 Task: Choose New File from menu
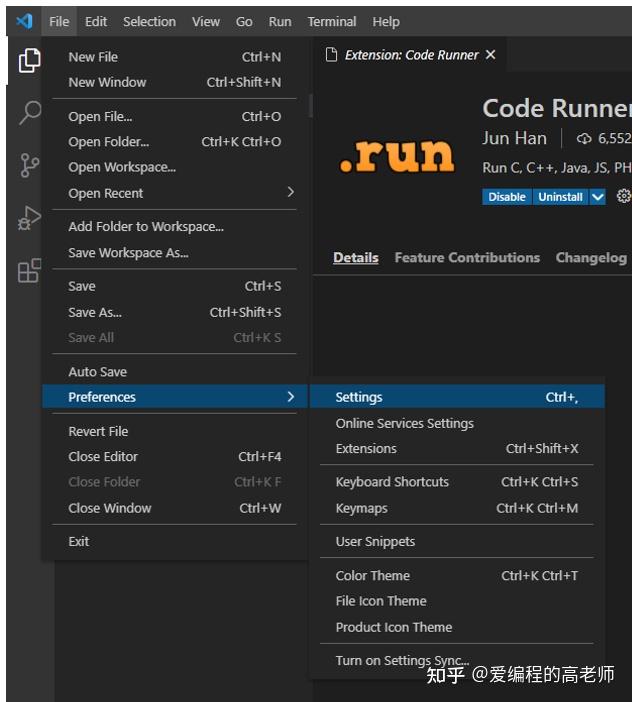pos(175,57)
